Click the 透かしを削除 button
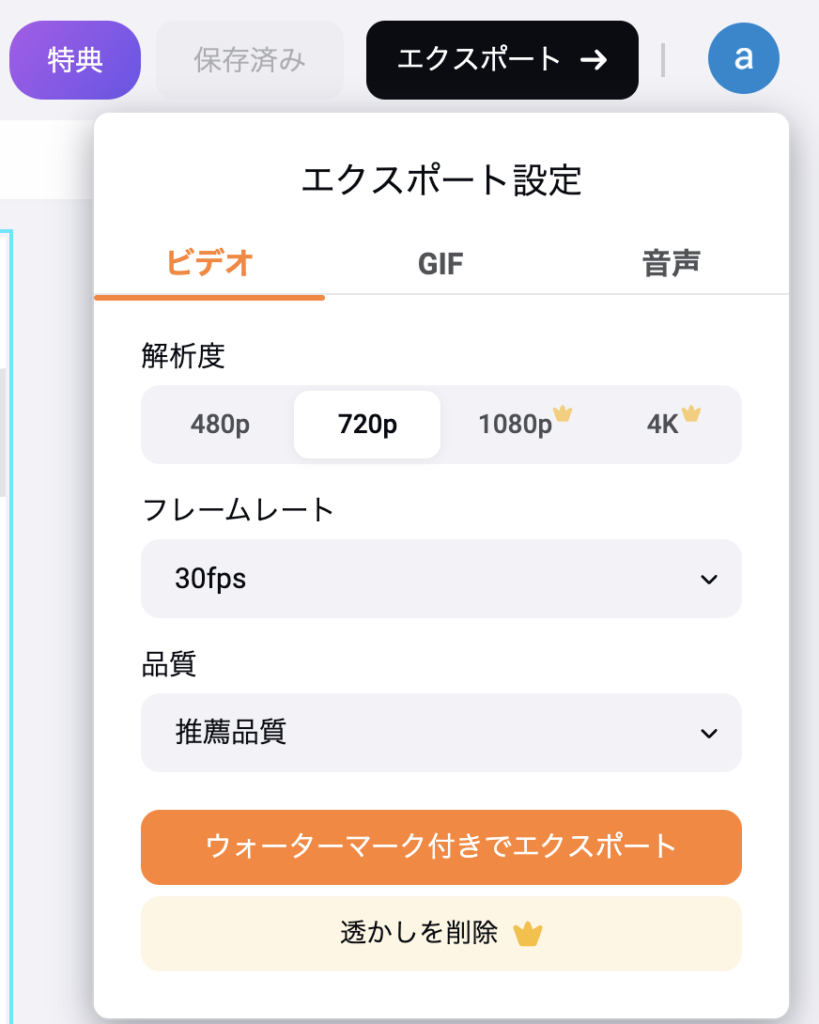This screenshot has width=819, height=1024. coord(441,934)
